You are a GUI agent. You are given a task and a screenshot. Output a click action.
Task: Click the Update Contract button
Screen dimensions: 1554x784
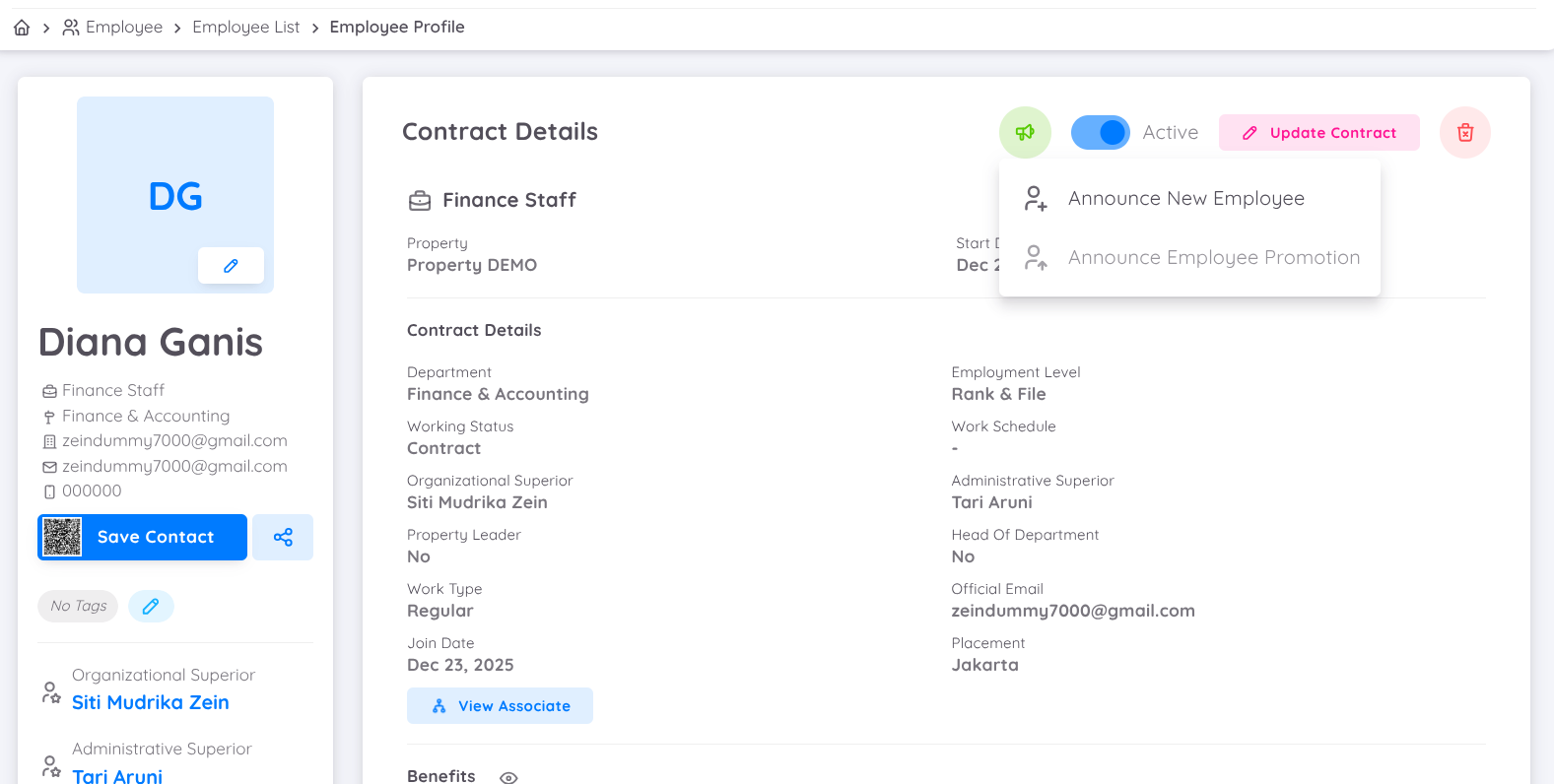pyautogui.click(x=1318, y=132)
